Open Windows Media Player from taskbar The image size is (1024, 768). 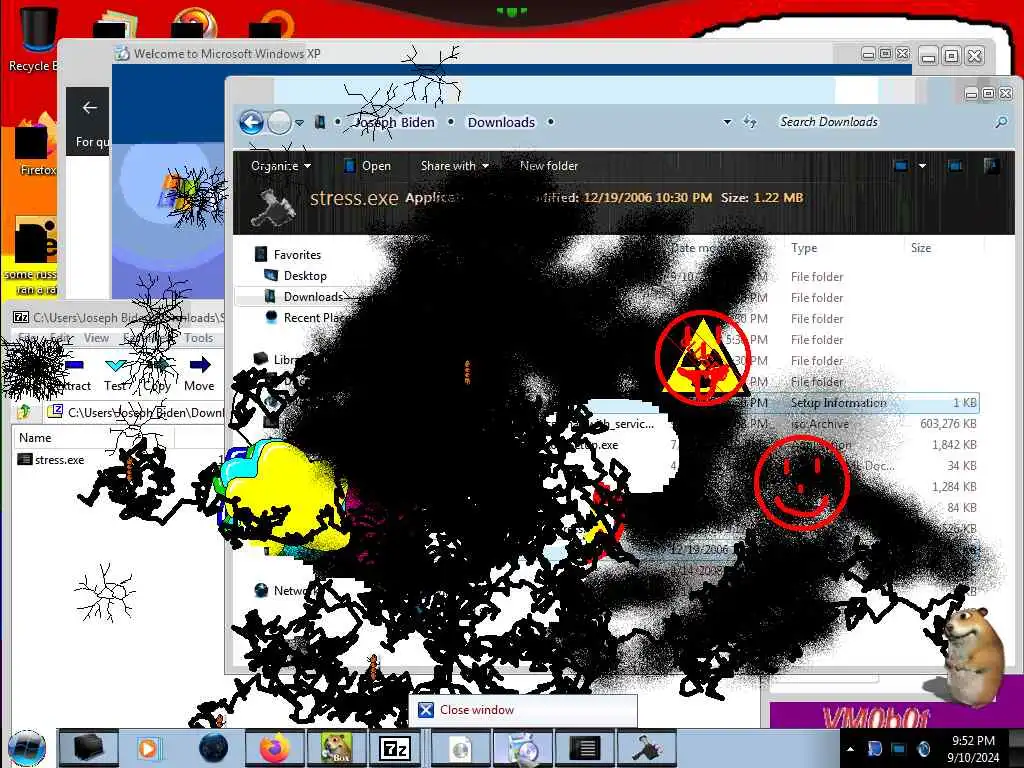point(148,748)
